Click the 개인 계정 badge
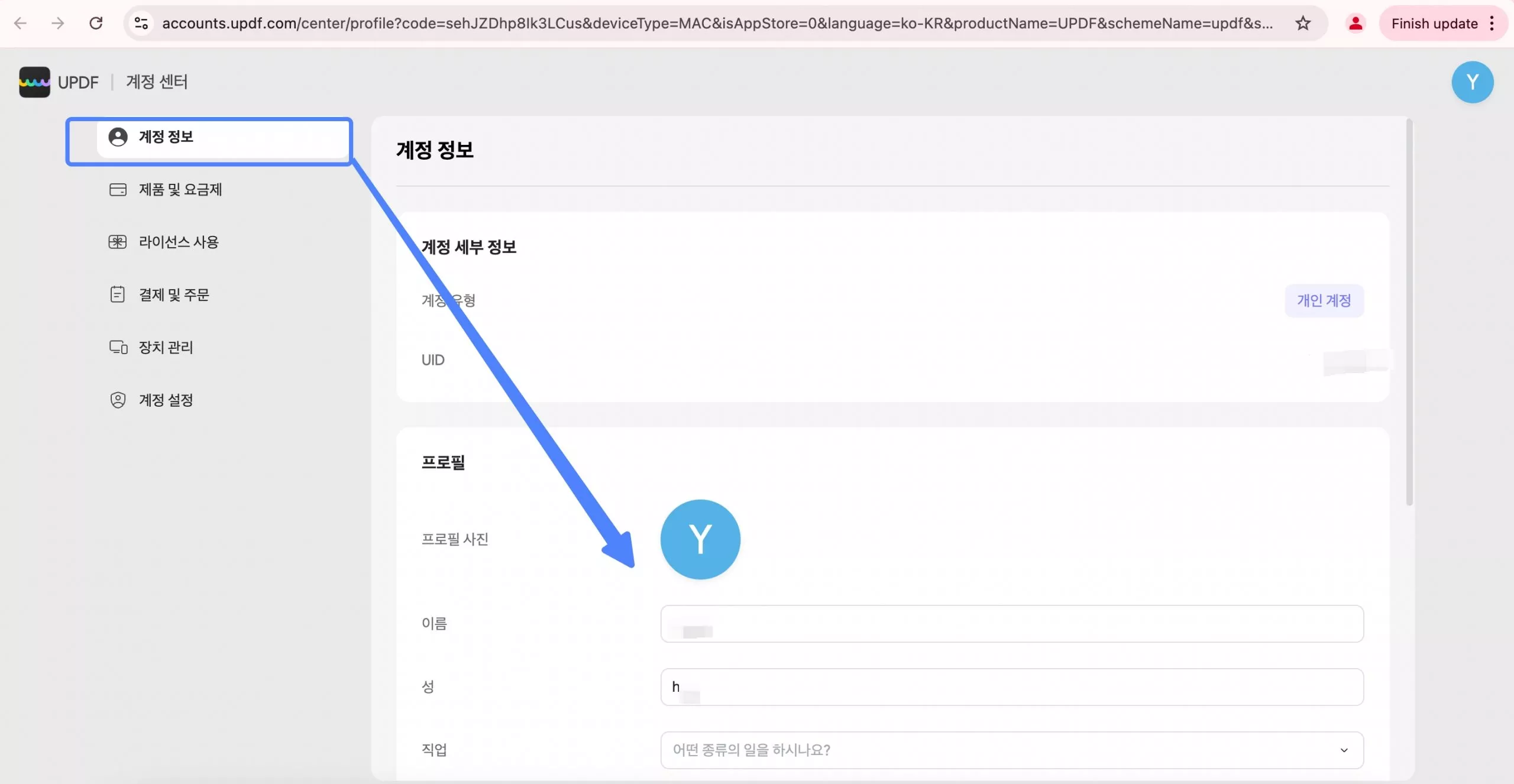Viewport: 1514px width, 784px height. 1324,301
